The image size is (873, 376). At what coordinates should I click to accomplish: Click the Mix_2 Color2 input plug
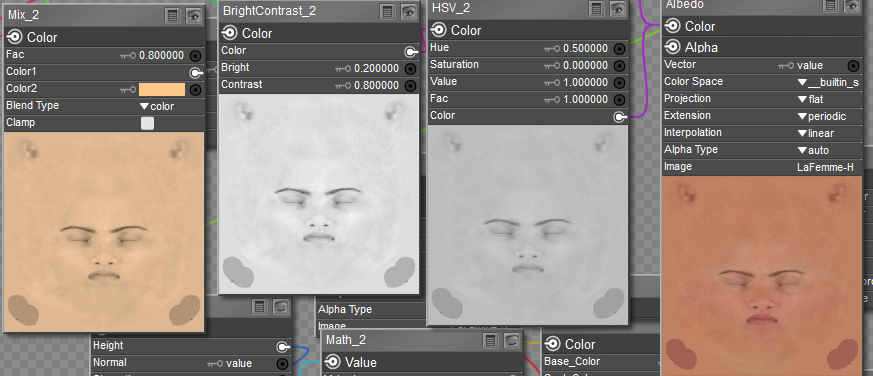(x=195, y=90)
